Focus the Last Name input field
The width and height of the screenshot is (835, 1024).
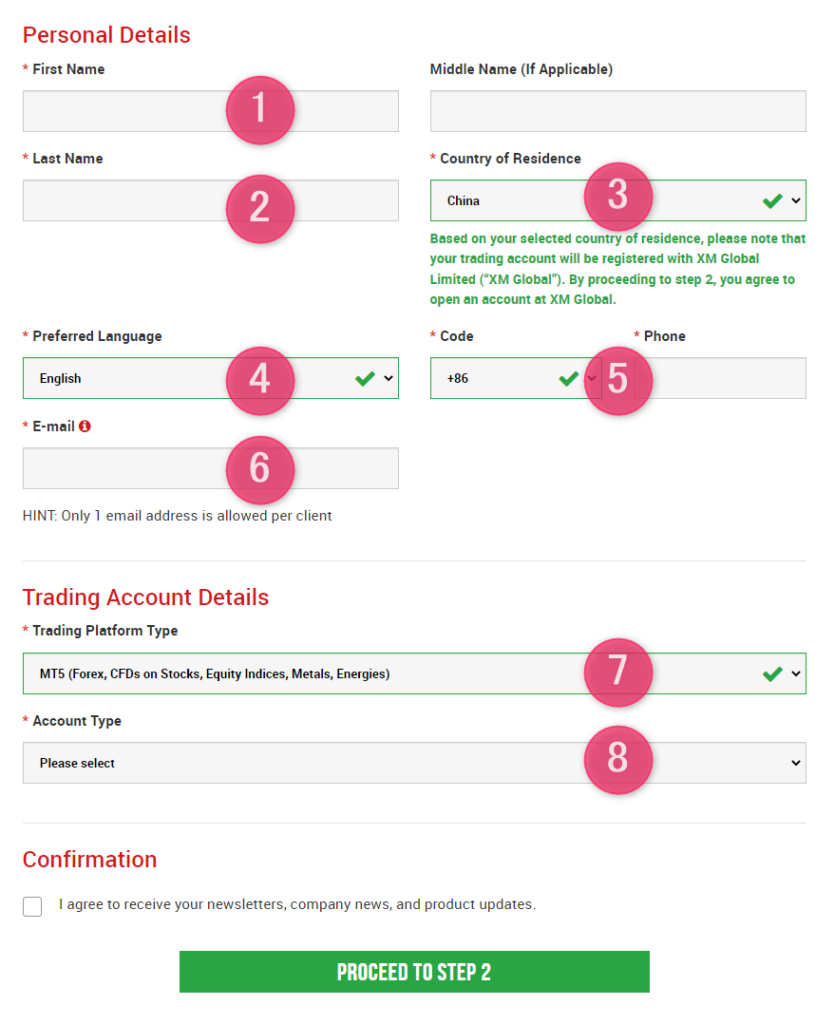pos(210,200)
